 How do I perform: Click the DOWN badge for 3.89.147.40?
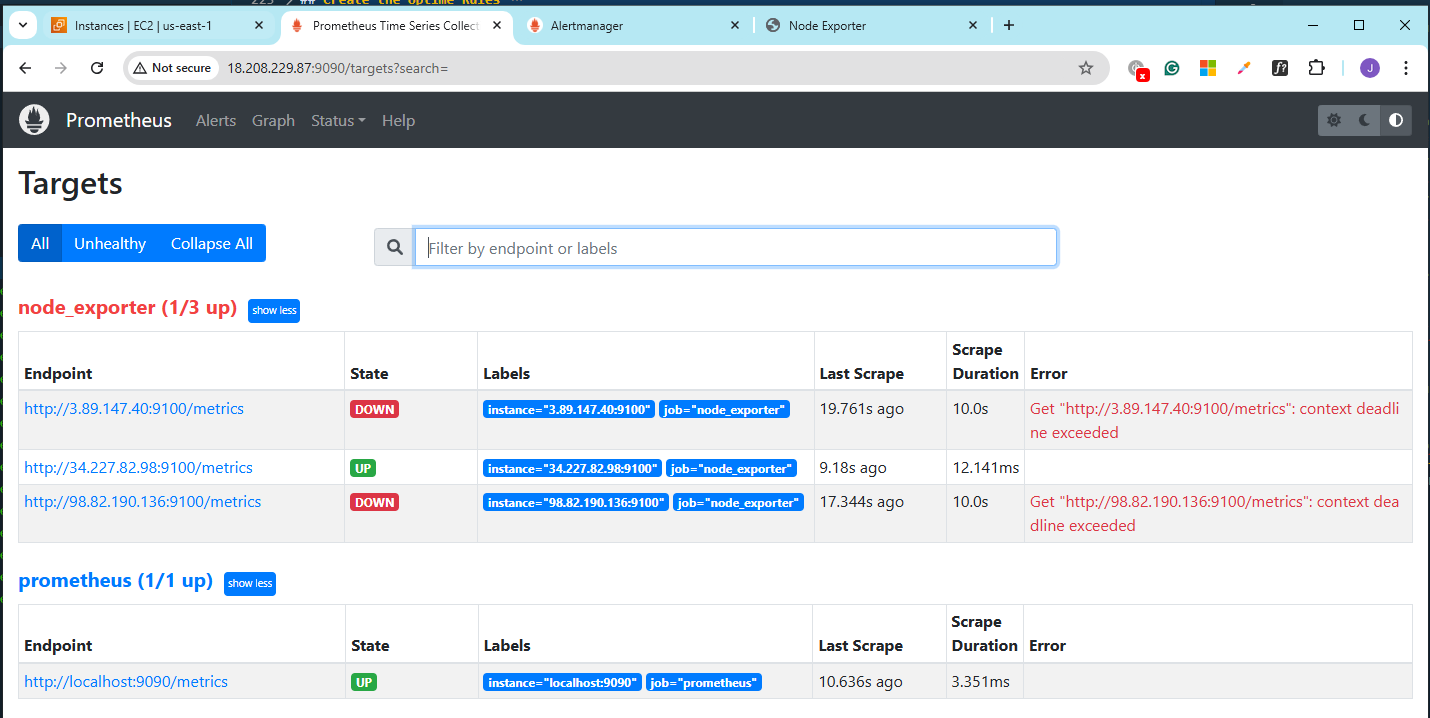374,409
